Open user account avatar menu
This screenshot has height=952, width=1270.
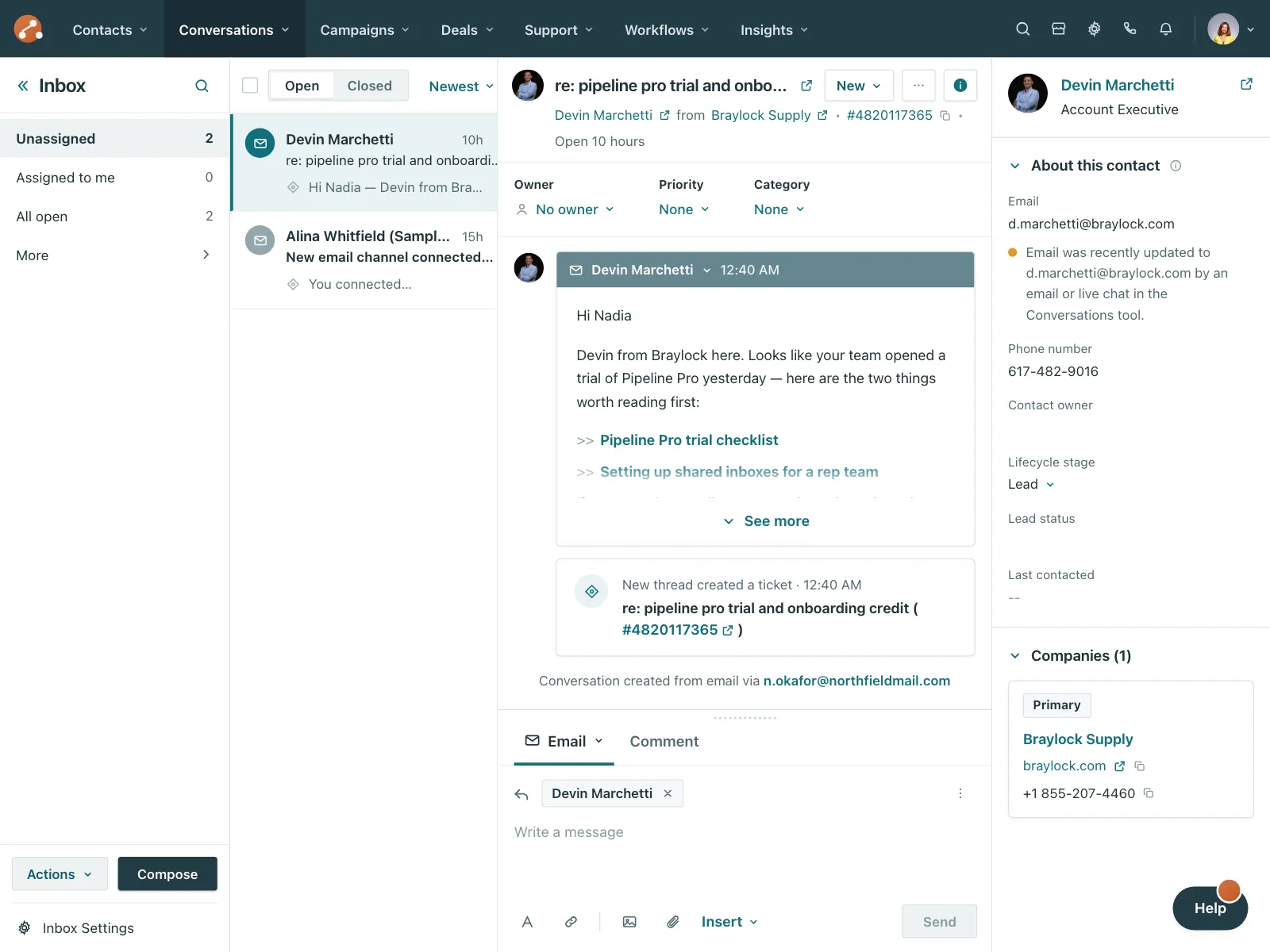click(1230, 29)
